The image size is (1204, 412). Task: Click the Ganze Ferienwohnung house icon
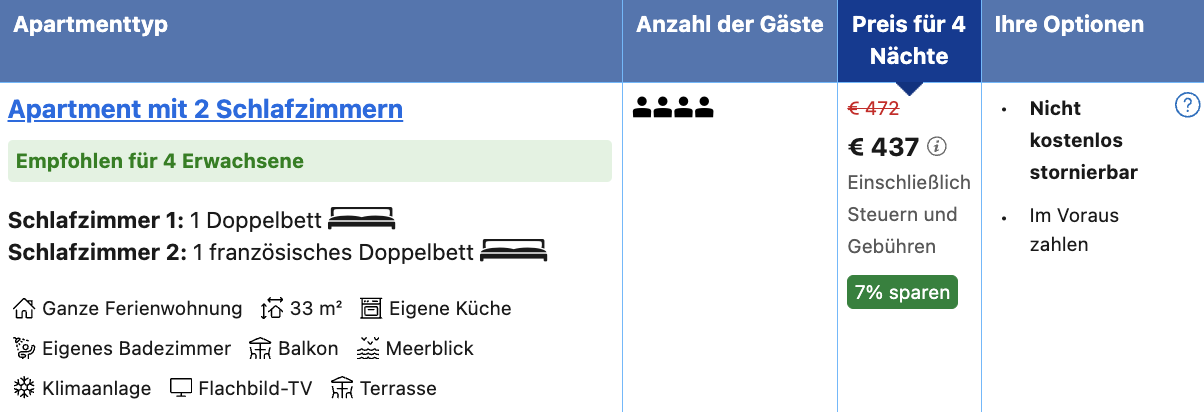[x=24, y=308]
